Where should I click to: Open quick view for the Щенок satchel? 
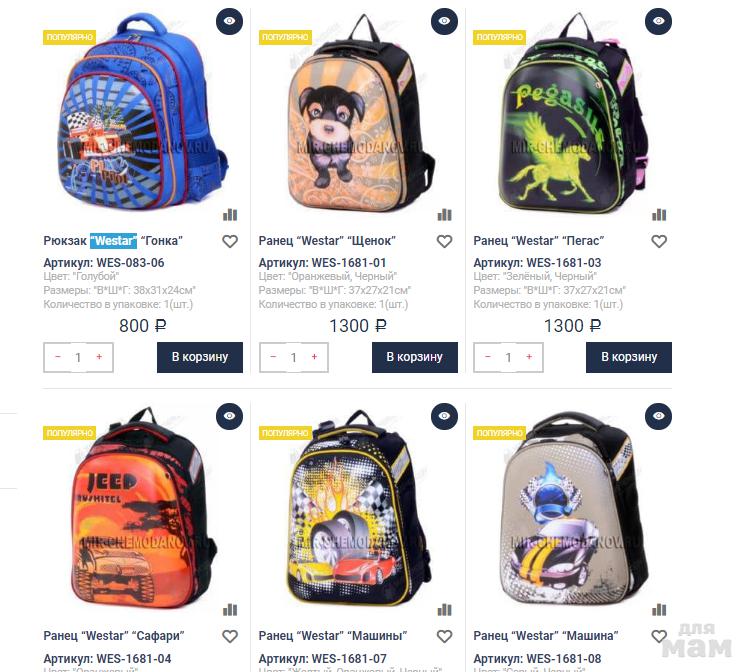444,21
